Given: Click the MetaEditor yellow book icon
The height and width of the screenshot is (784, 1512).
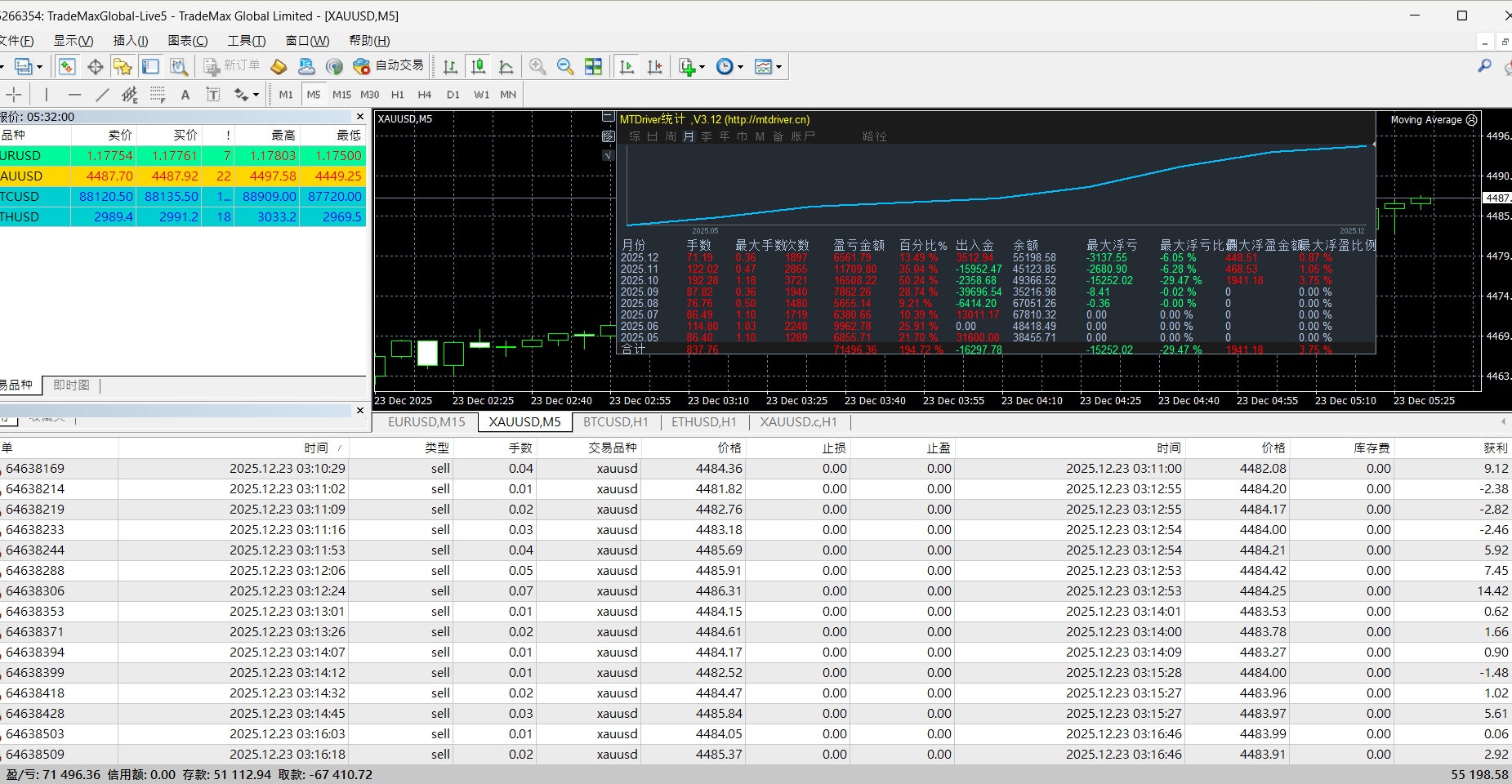Looking at the screenshot, I should [x=279, y=67].
